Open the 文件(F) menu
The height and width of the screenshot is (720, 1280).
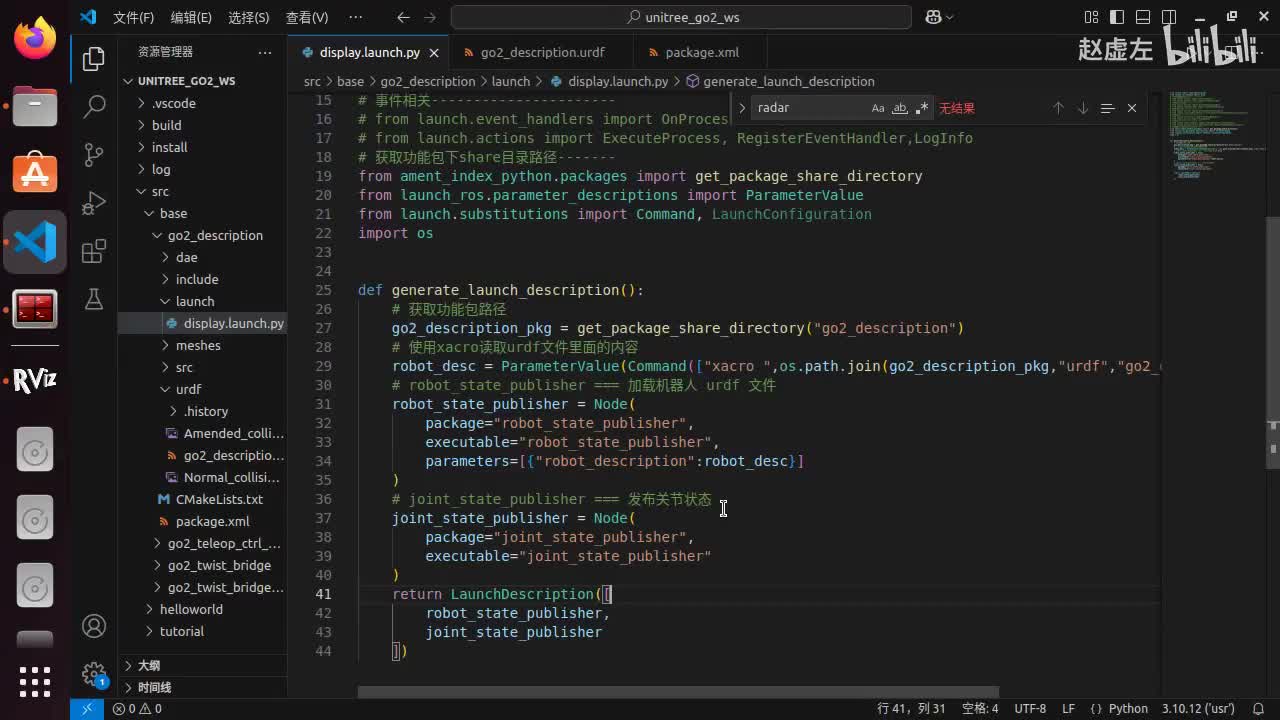click(133, 17)
